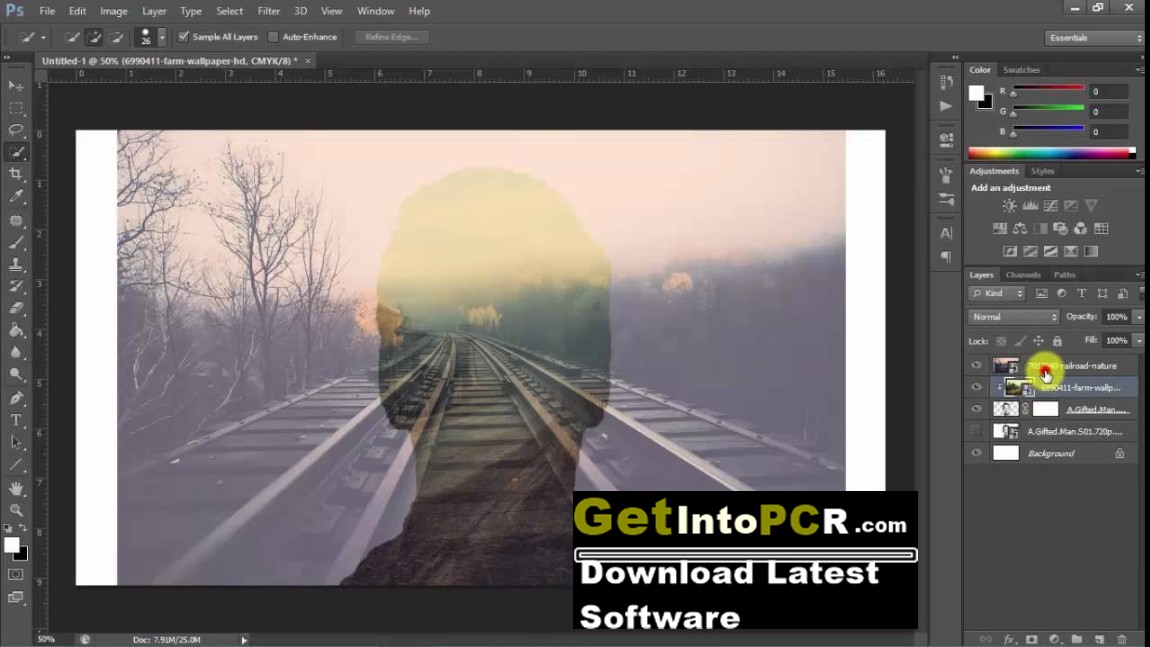Click the Refine Edge button
This screenshot has width=1150, height=647.
point(392,37)
